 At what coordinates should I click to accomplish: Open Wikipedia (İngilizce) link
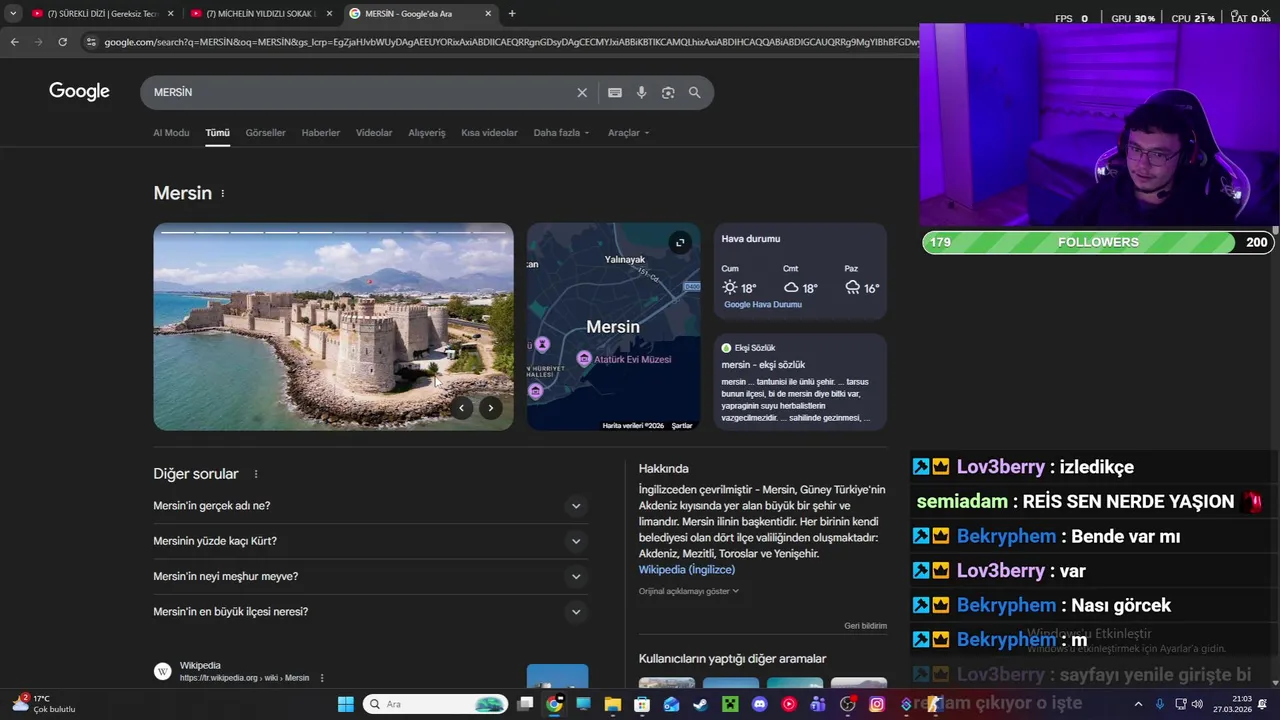coord(687,570)
